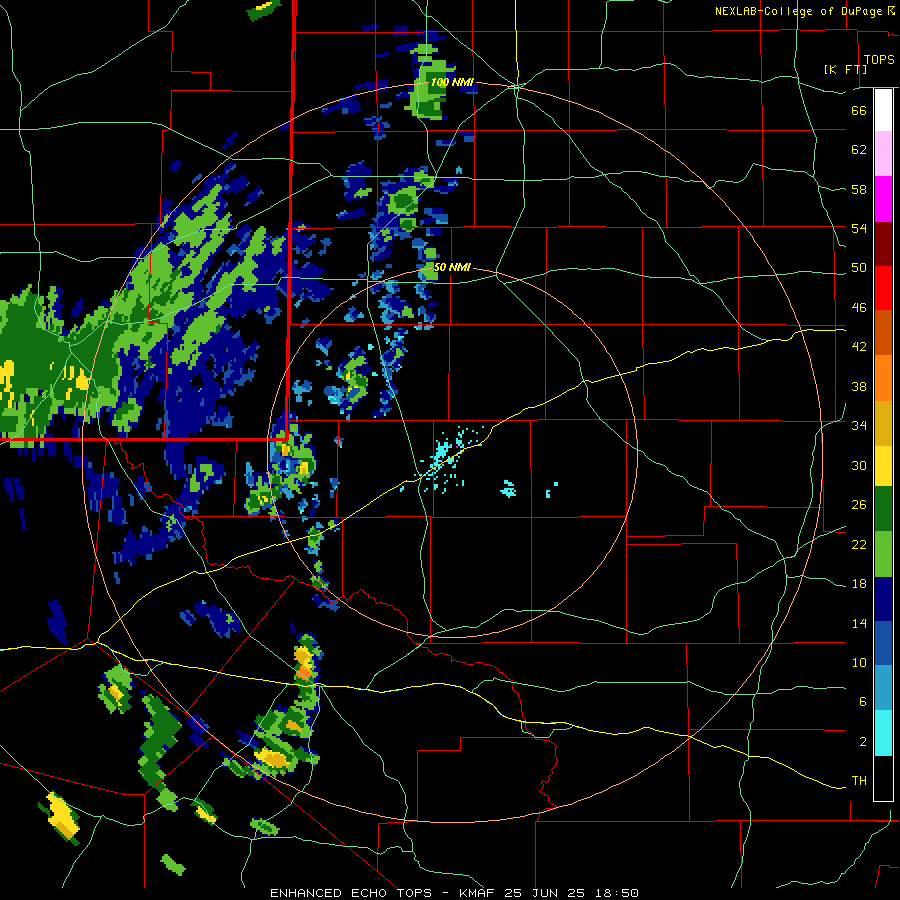This screenshot has height=900, width=900.
Task: Click the 46 legend value
Action: 859,308
